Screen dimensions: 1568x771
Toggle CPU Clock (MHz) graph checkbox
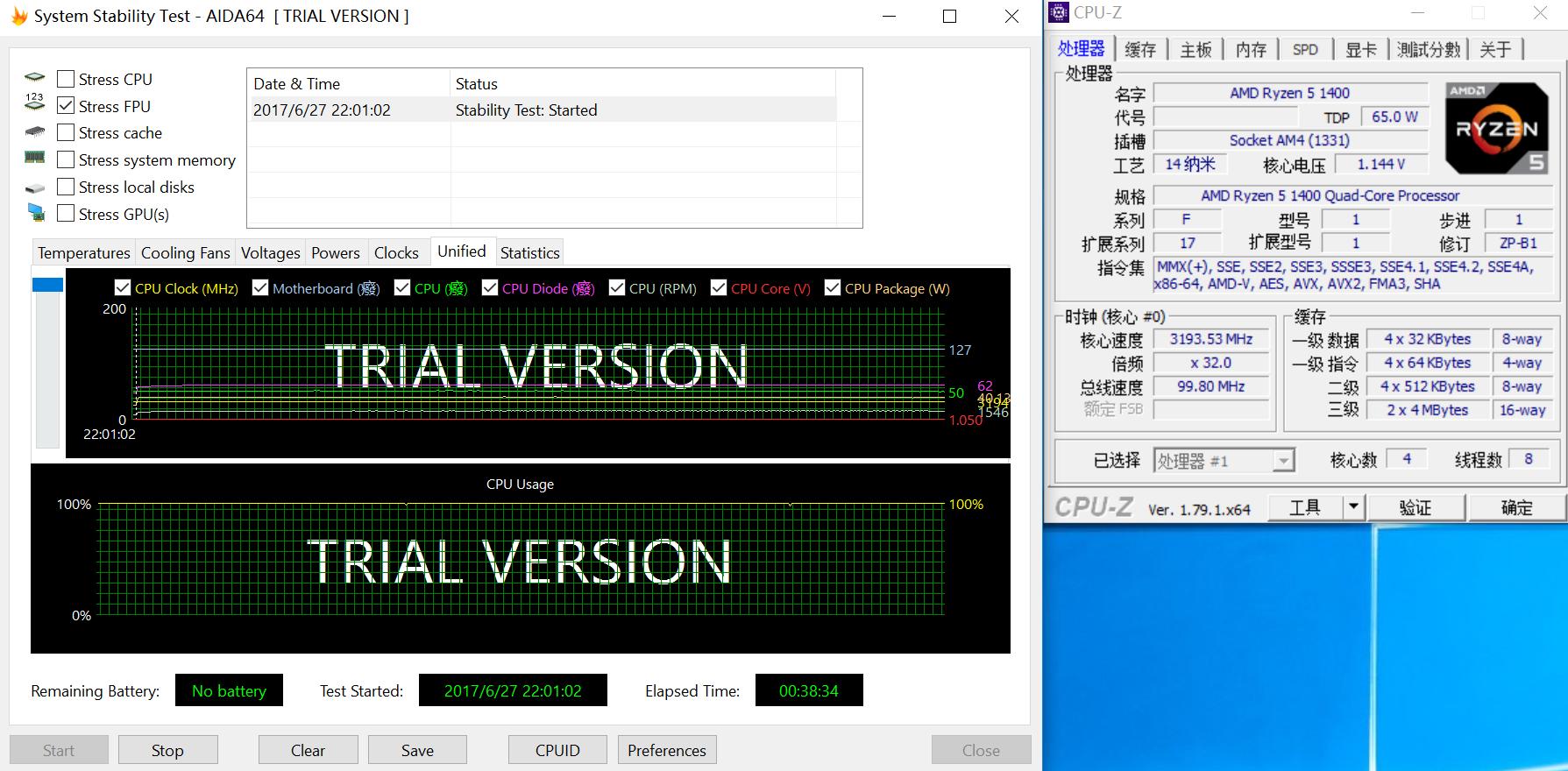click(123, 287)
